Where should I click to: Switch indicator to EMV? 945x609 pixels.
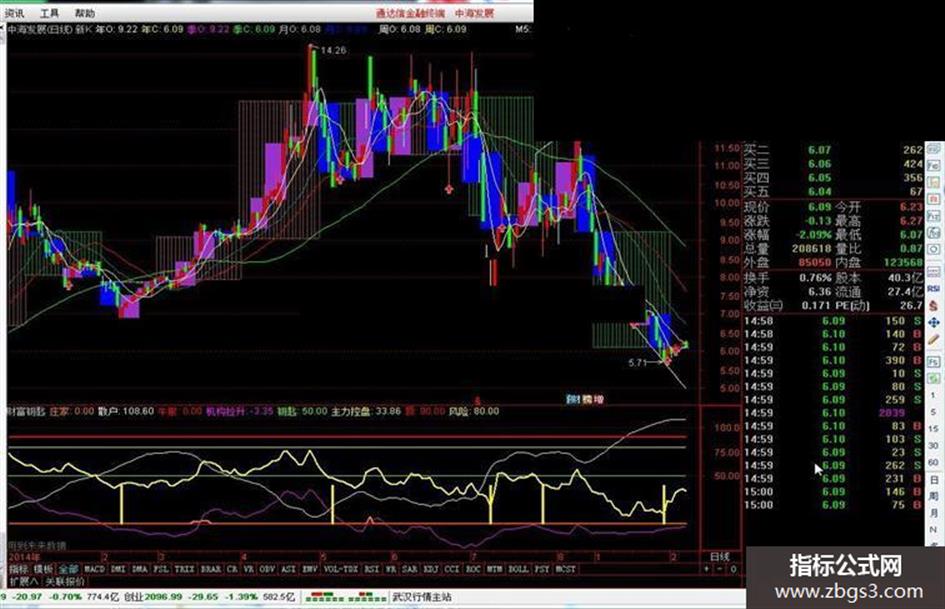coord(310,569)
